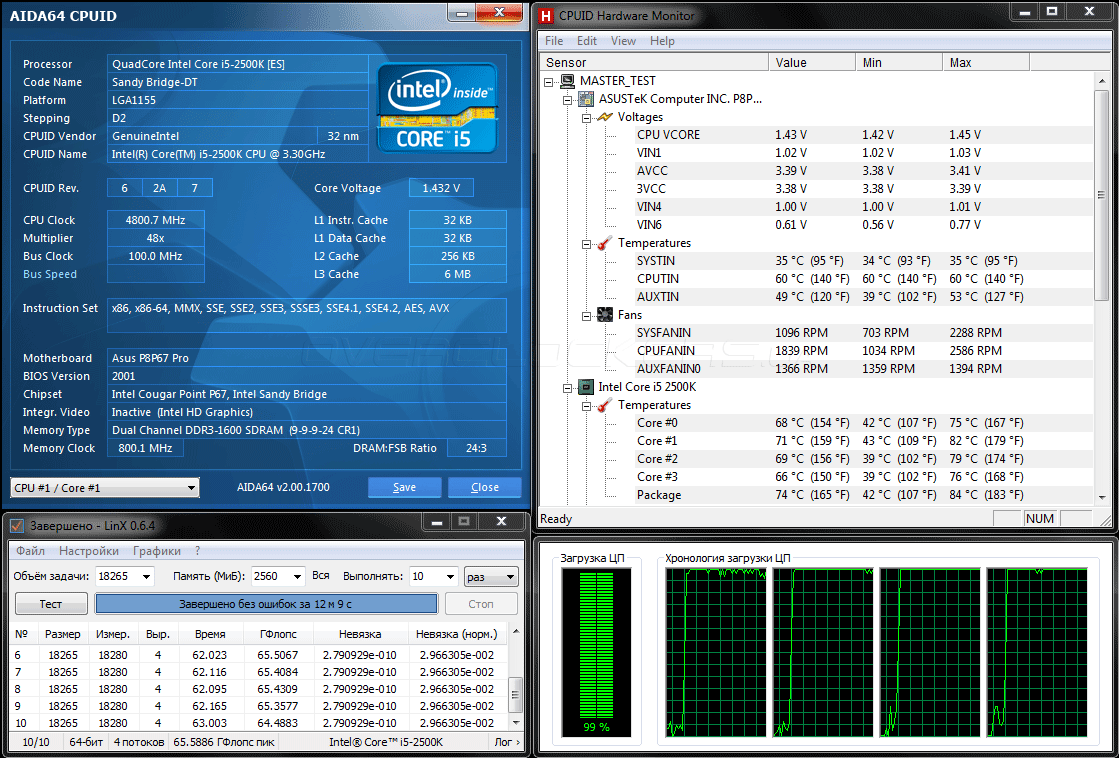
Task: Open the CPU #1 / Core #1 dropdown
Action: 105,487
